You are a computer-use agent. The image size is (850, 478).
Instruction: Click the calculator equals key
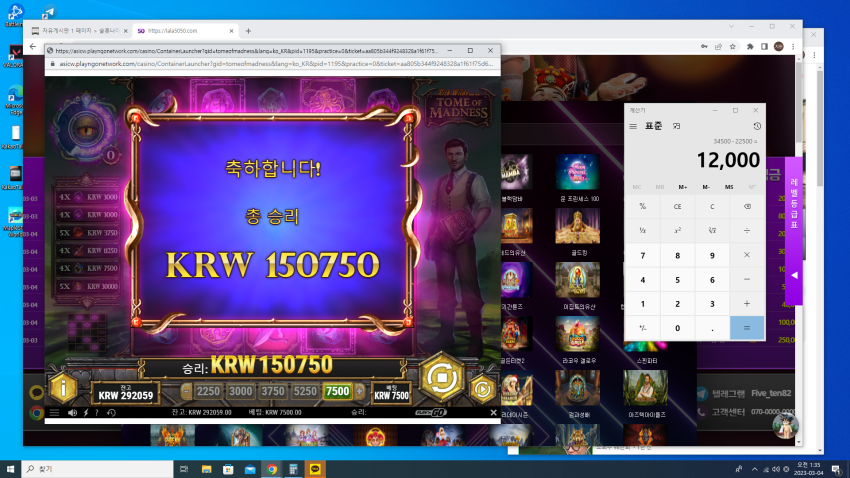(x=746, y=328)
